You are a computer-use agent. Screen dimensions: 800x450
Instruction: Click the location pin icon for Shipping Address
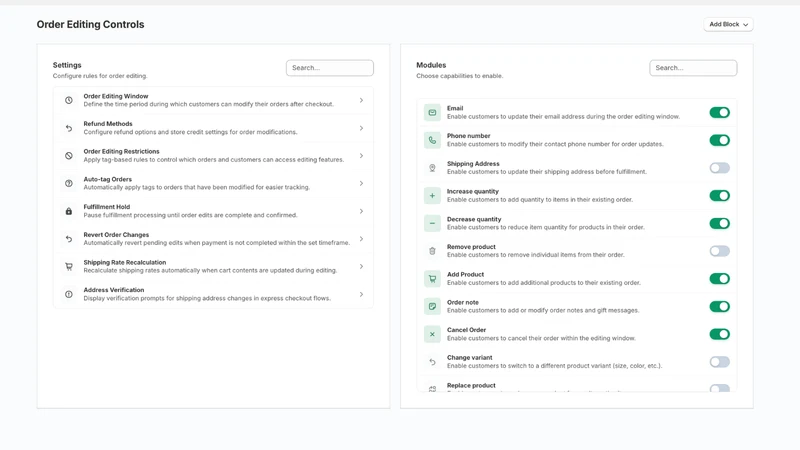click(432, 168)
